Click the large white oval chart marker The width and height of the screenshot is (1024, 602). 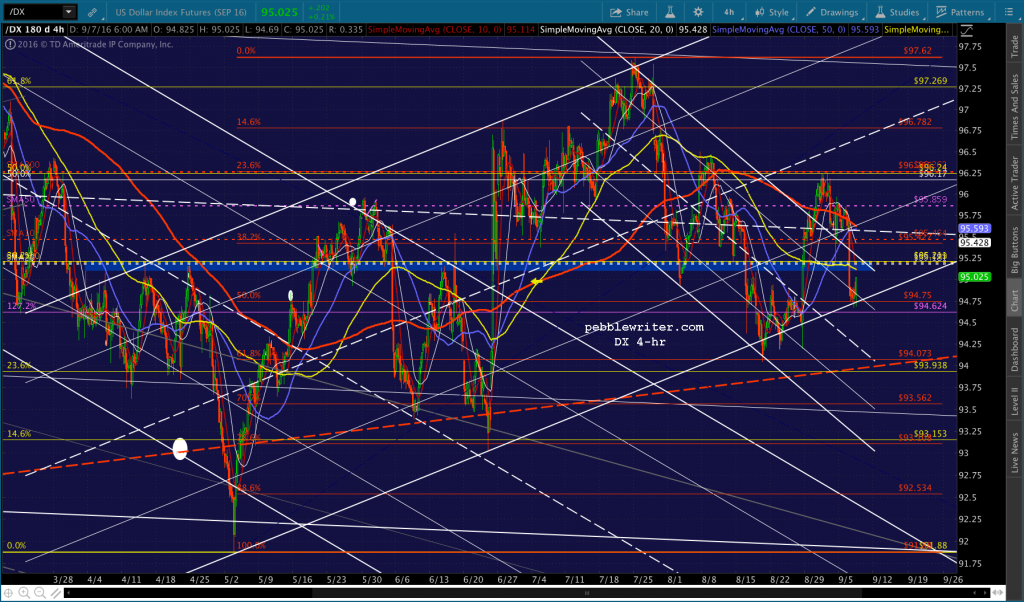[x=180, y=448]
